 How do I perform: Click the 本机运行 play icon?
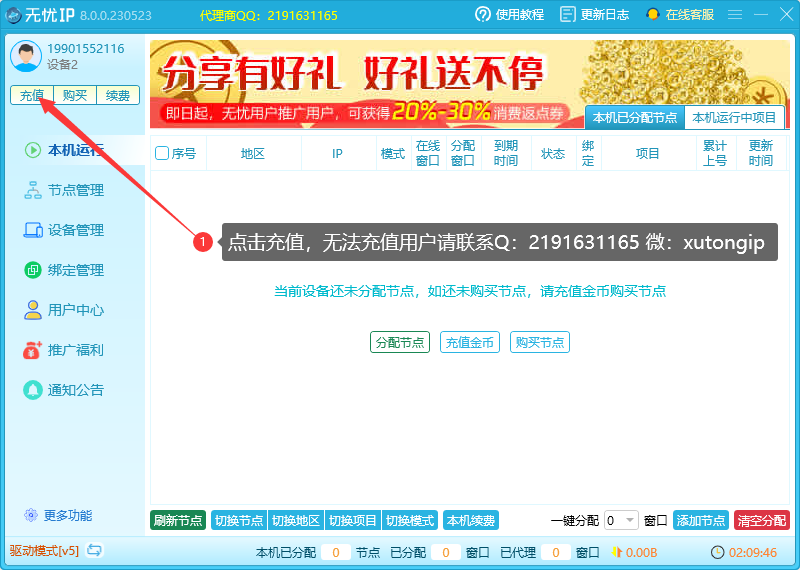point(33,150)
